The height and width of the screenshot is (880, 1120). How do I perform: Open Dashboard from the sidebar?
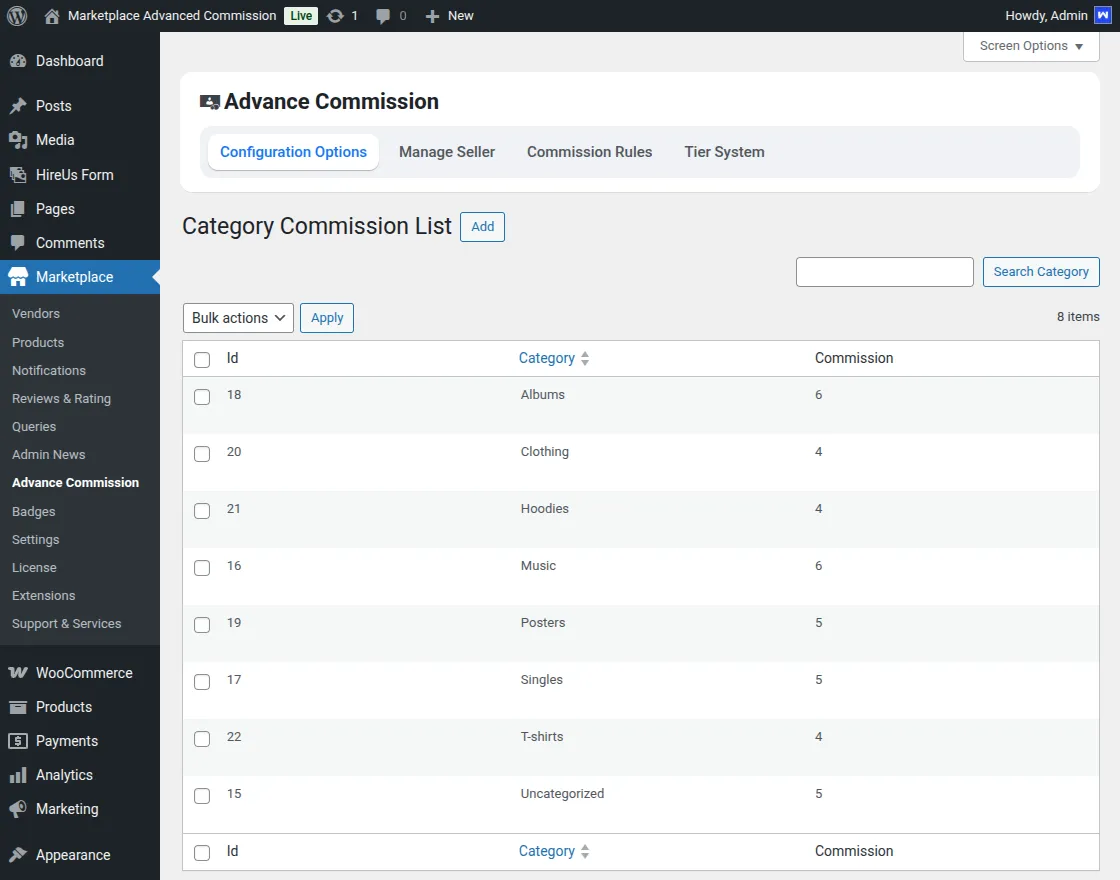69,61
